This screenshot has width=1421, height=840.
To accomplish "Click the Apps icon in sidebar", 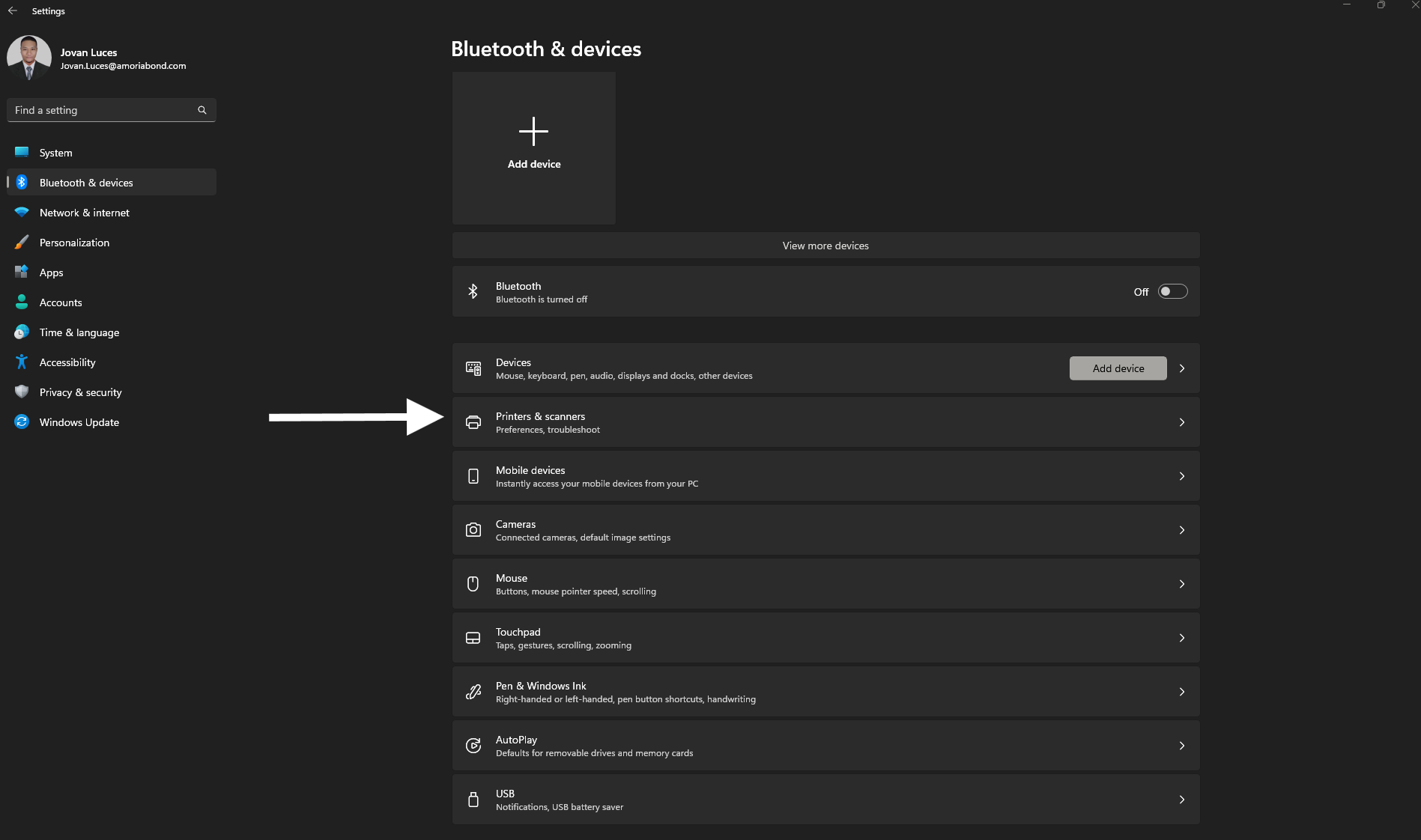I will 22,273.
